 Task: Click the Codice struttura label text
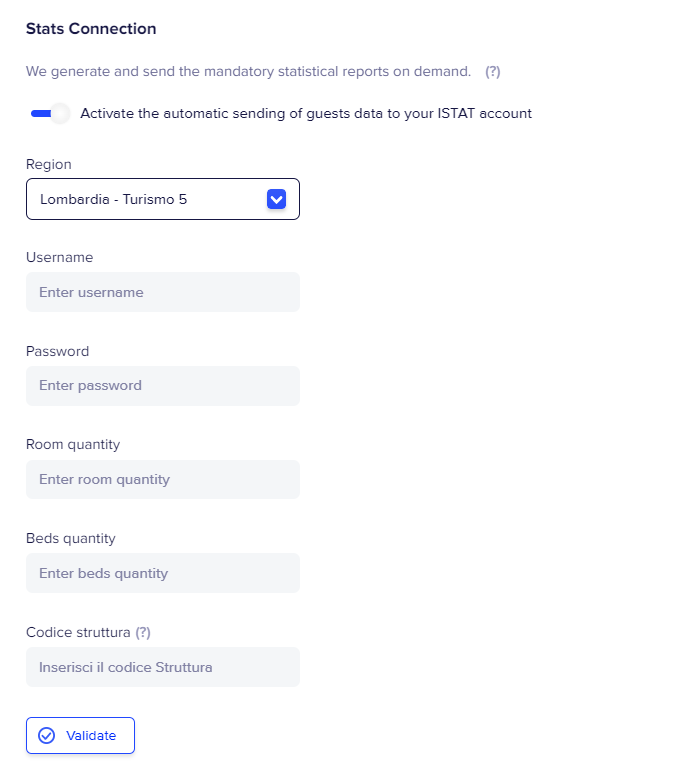tap(78, 632)
